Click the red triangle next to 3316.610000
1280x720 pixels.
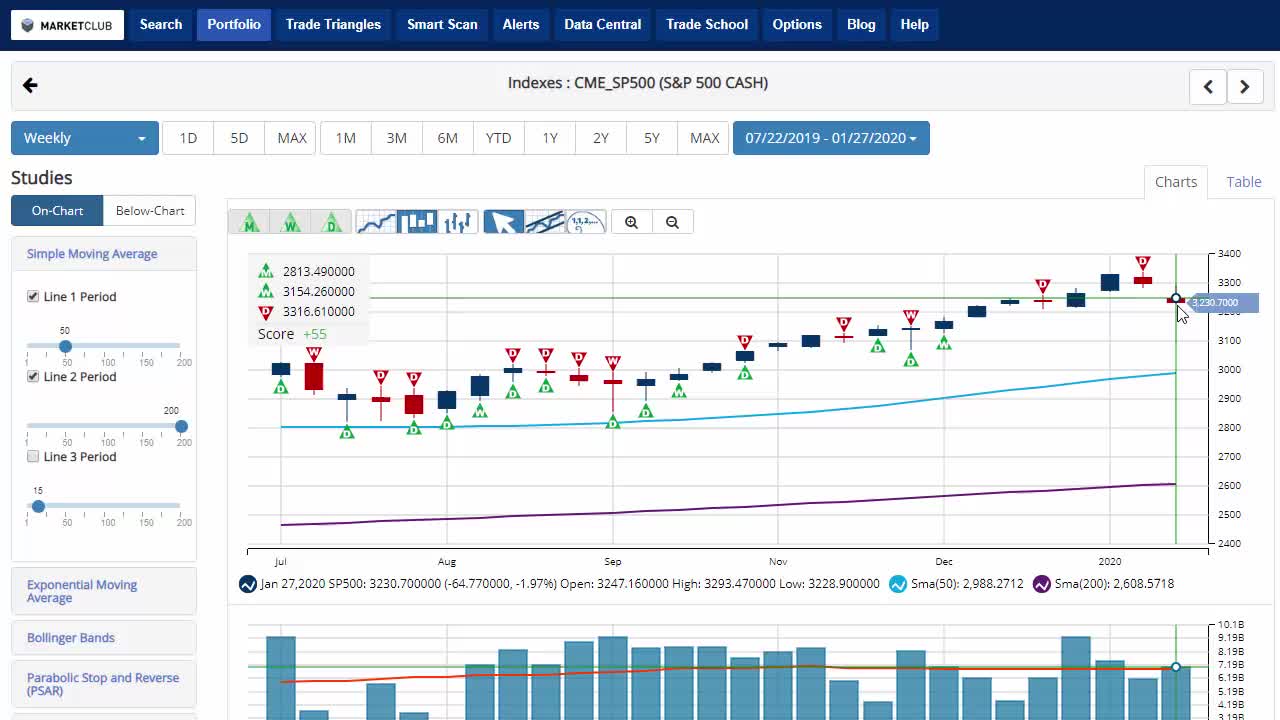266,312
